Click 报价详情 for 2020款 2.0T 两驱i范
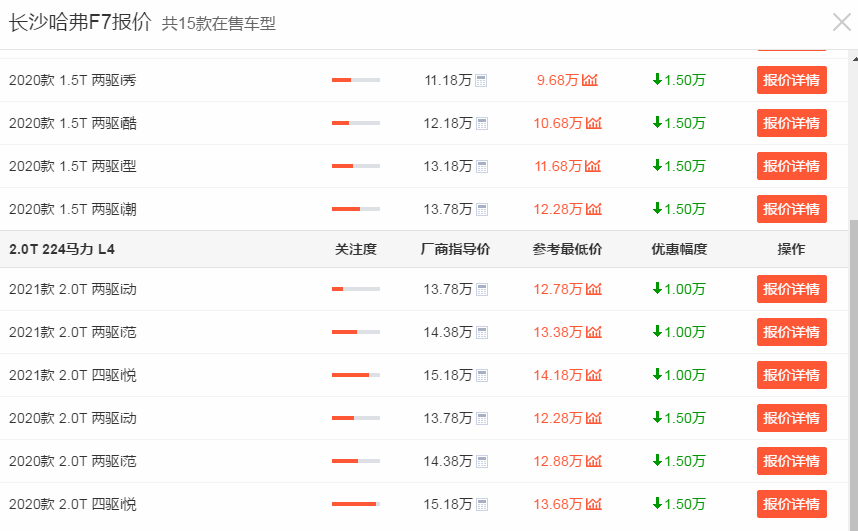The image size is (858, 531). pos(791,461)
